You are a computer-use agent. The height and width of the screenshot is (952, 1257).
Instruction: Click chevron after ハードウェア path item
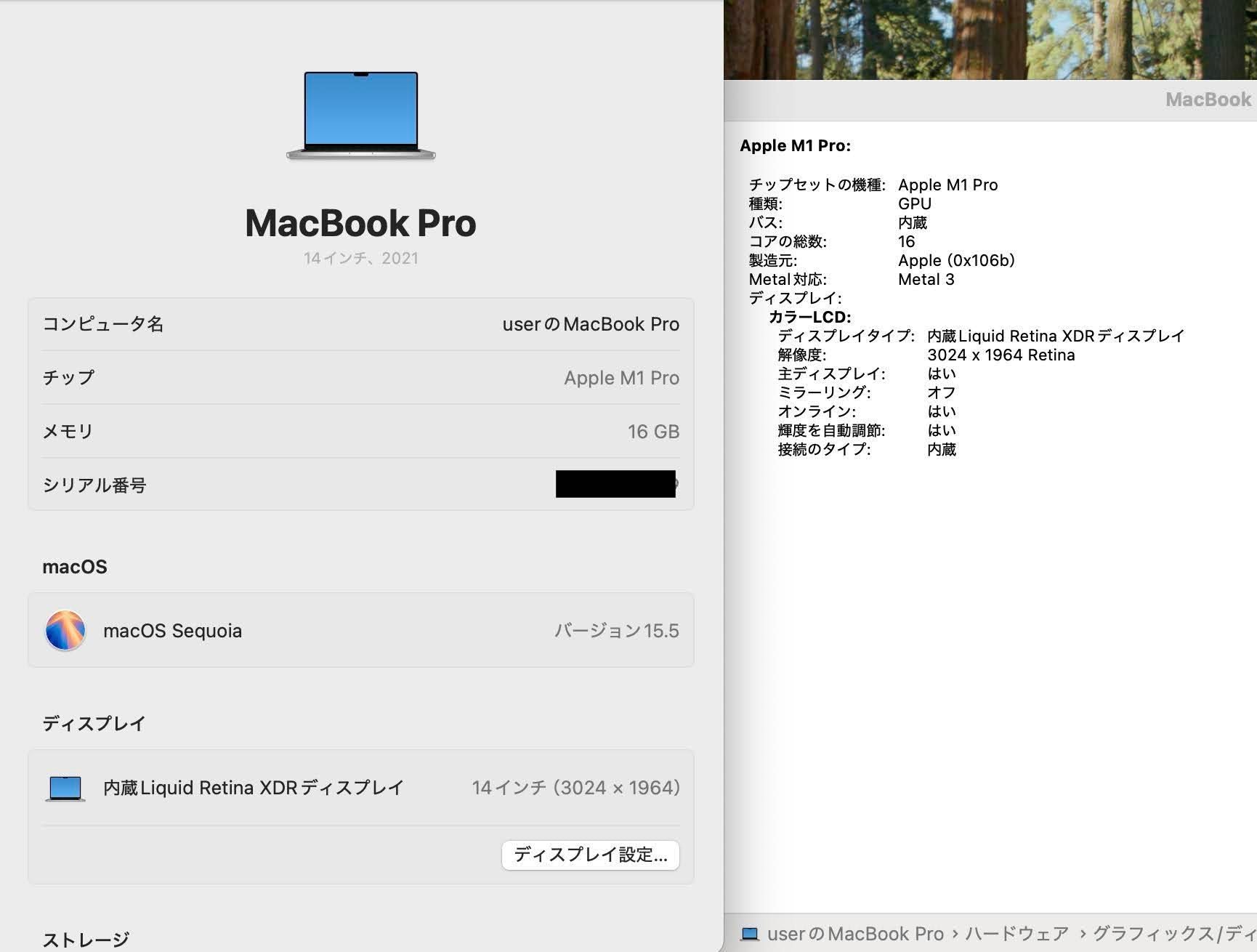[x=1082, y=934]
